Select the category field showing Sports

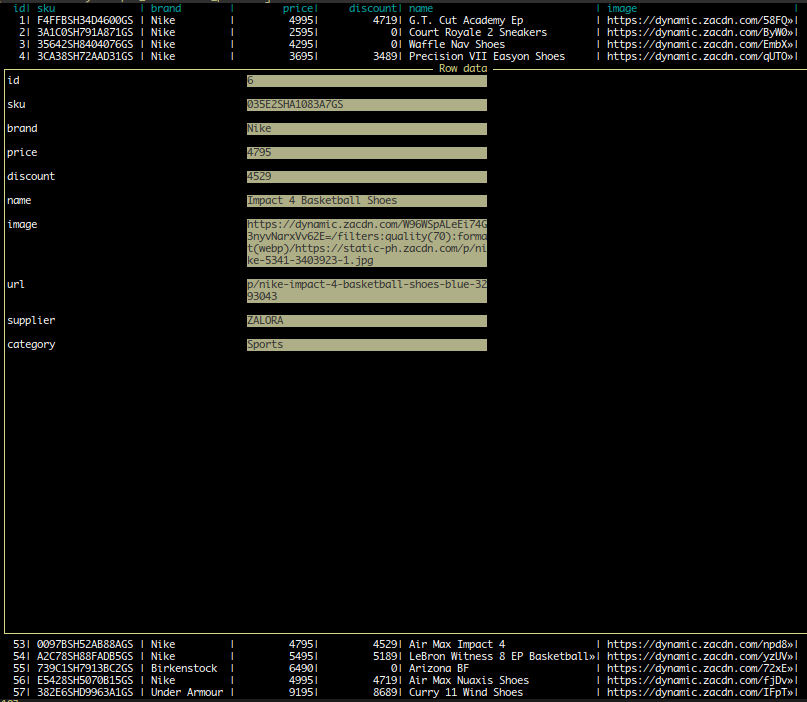click(x=366, y=345)
